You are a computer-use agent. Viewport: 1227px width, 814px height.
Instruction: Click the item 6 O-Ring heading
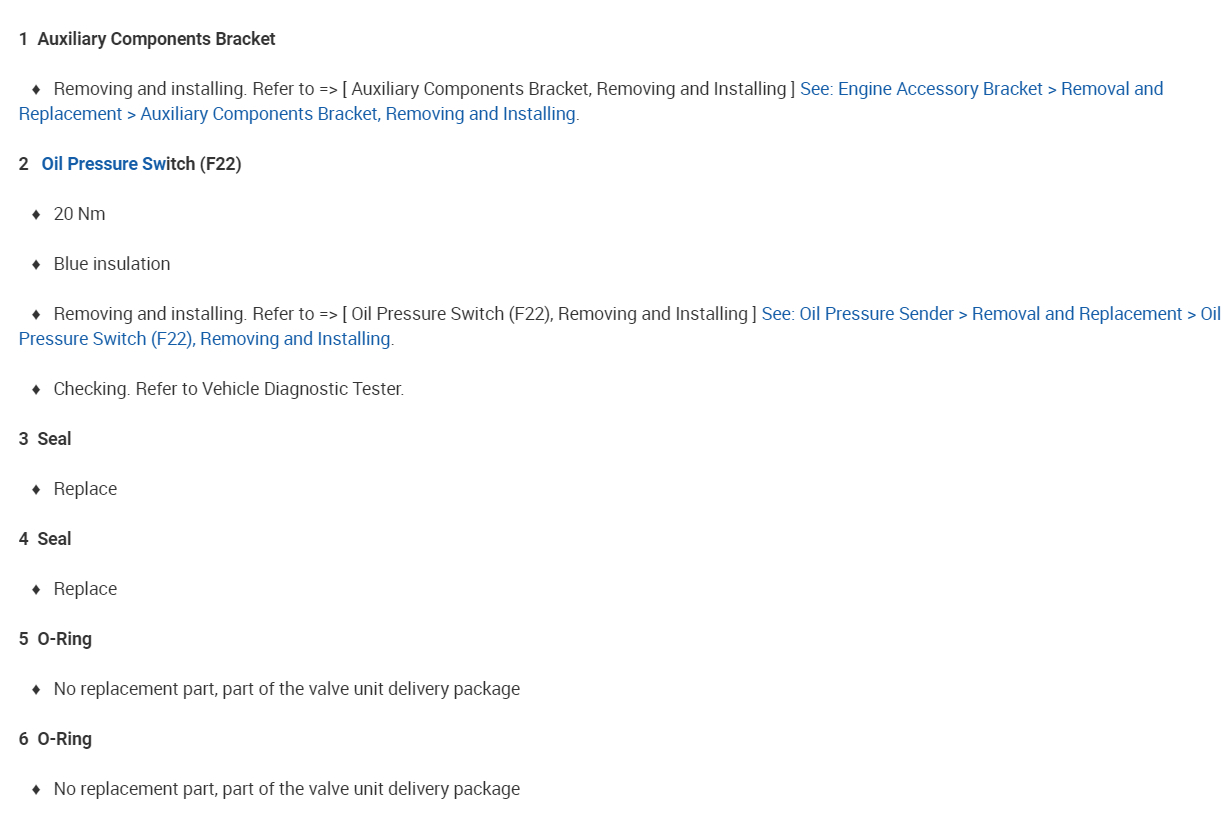click(64, 739)
